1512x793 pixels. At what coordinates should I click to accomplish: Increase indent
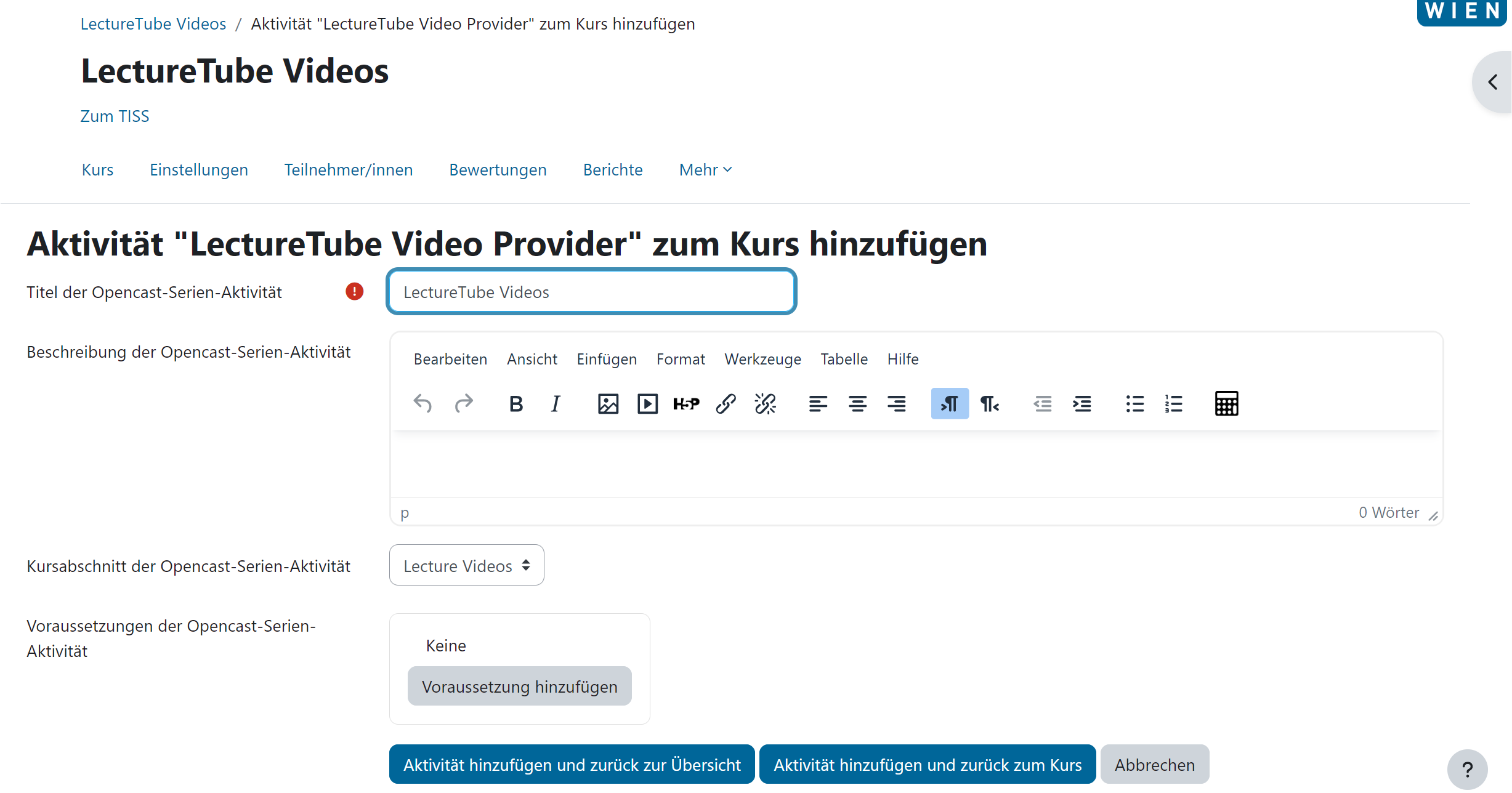[1082, 404]
